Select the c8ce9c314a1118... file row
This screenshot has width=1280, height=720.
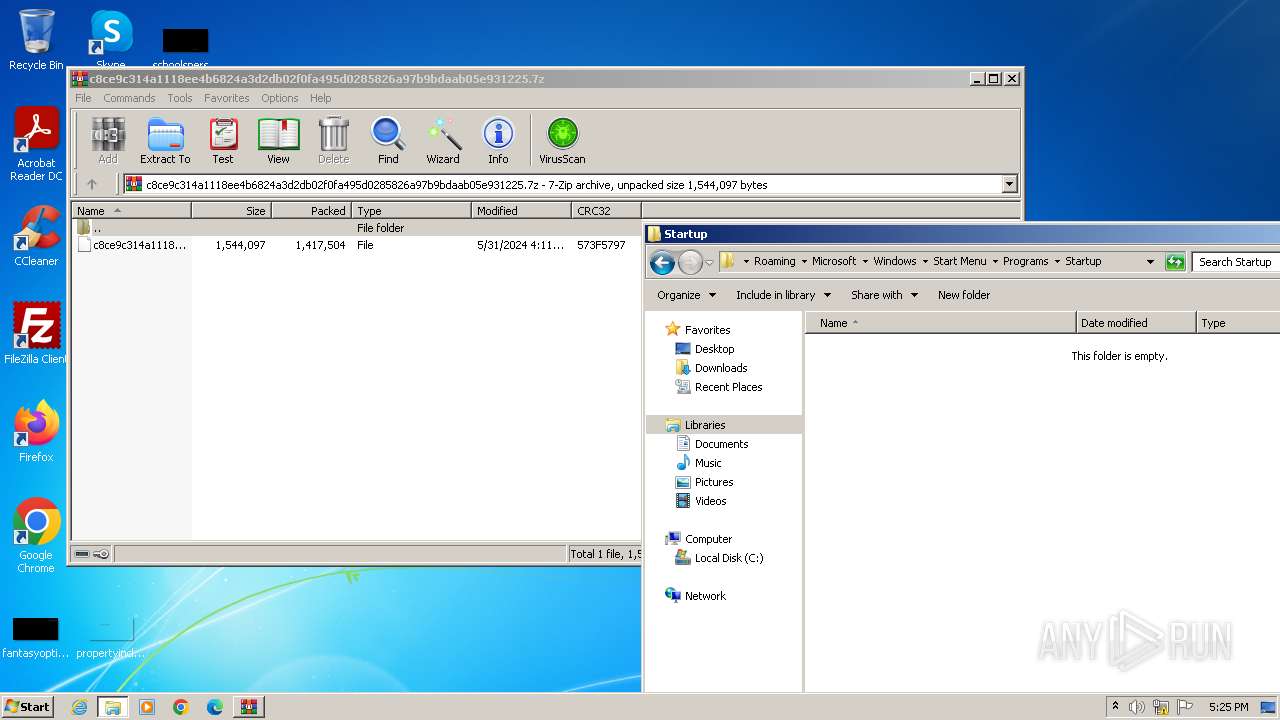(x=356, y=245)
